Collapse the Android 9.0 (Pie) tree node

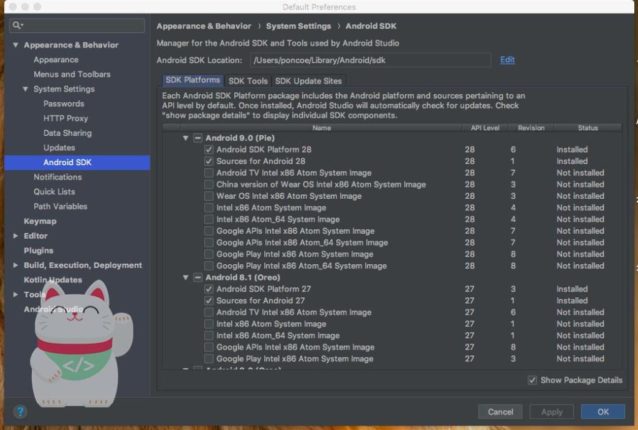tap(185, 138)
